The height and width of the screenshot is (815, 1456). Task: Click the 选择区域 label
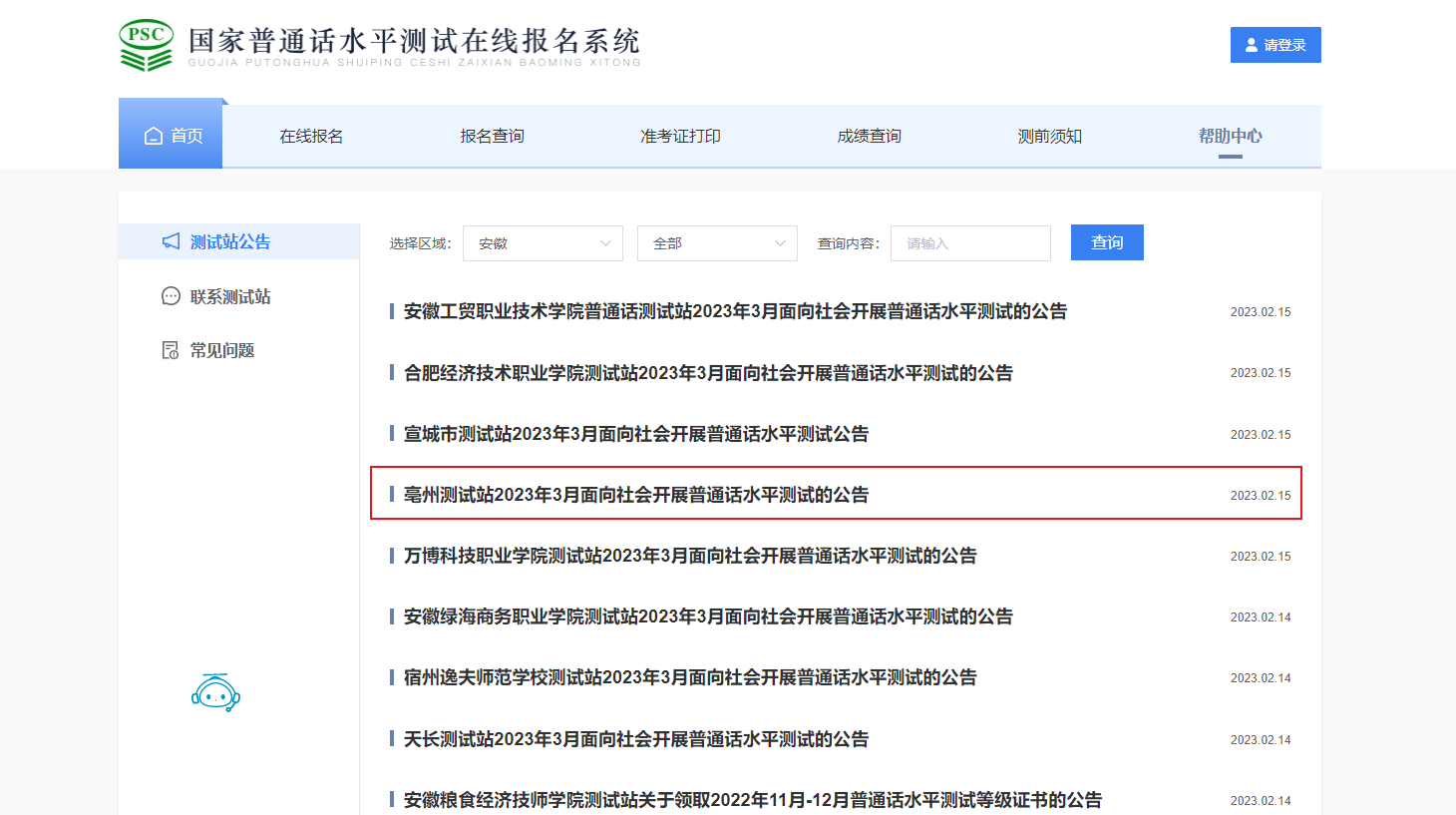(420, 243)
